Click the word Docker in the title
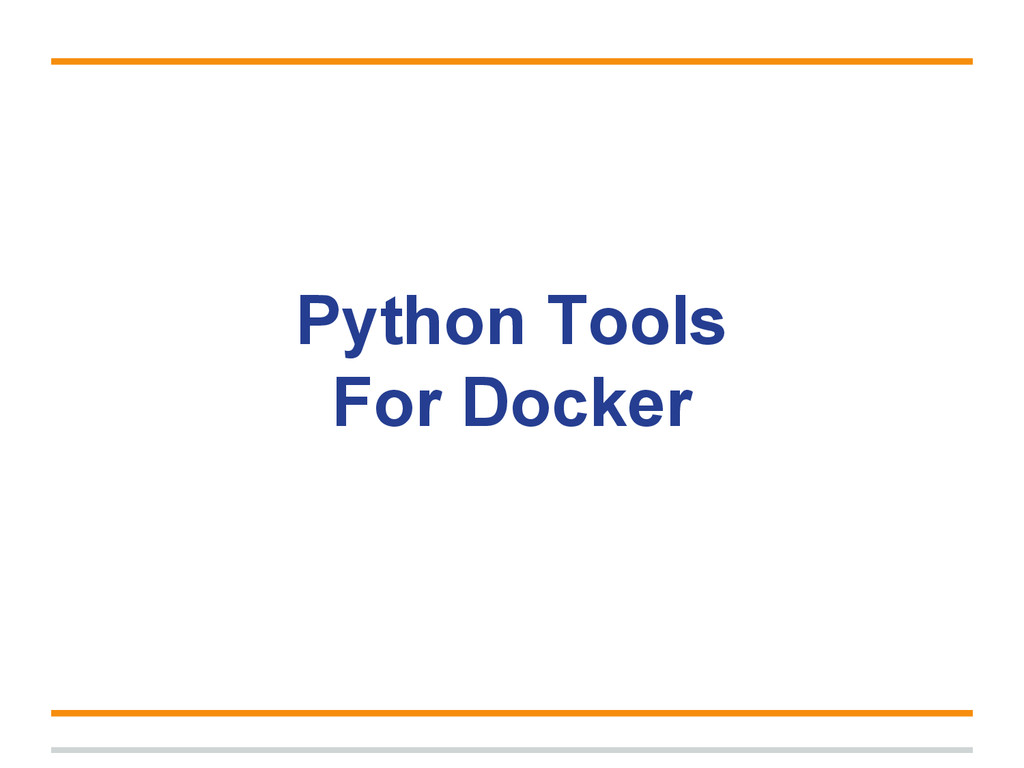This screenshot has width=1024, height=768. tap(579, 401)
